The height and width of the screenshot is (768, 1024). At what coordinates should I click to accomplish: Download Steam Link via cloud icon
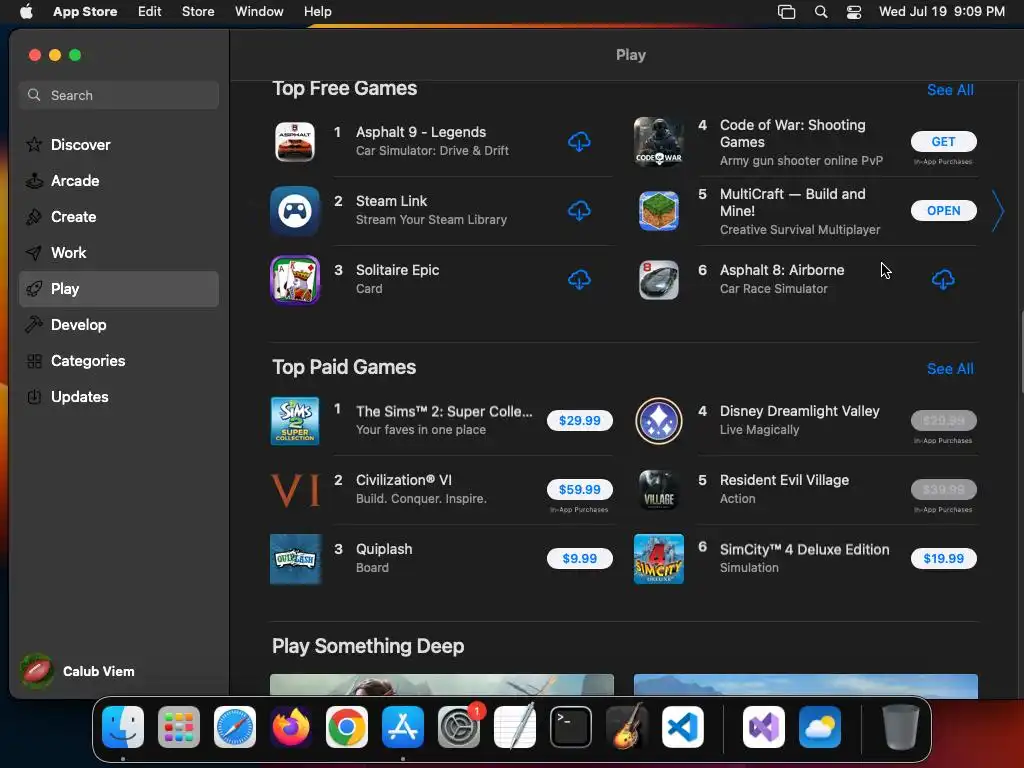click(579, 210)
